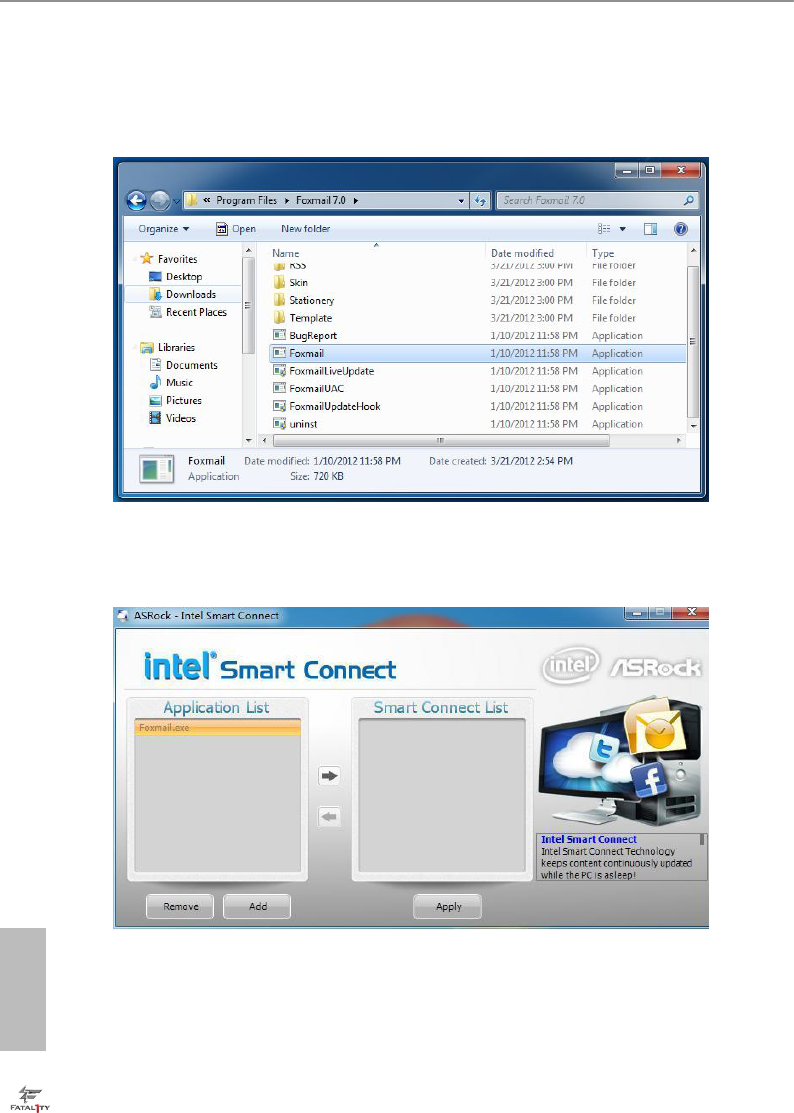794x1113 pixels.
Task: Select the Stationery folder
Action: pos(311,300)
